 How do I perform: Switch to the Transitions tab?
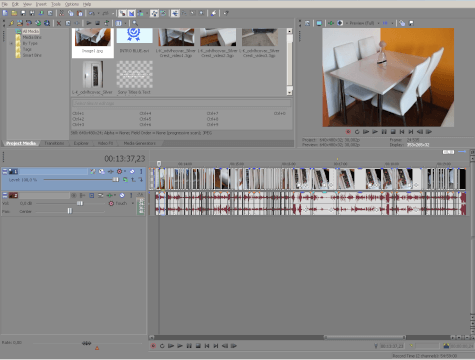pos(54,143)
